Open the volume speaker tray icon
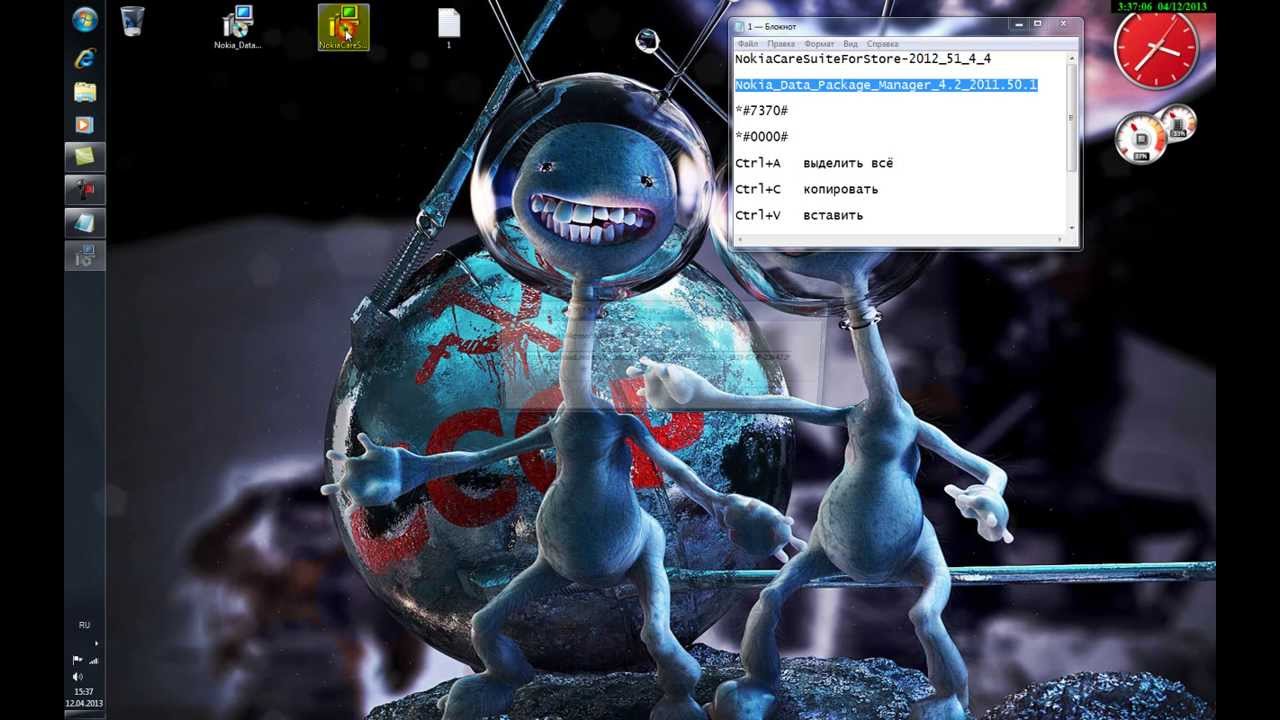 pyautogui.click(x=78, y=677)
